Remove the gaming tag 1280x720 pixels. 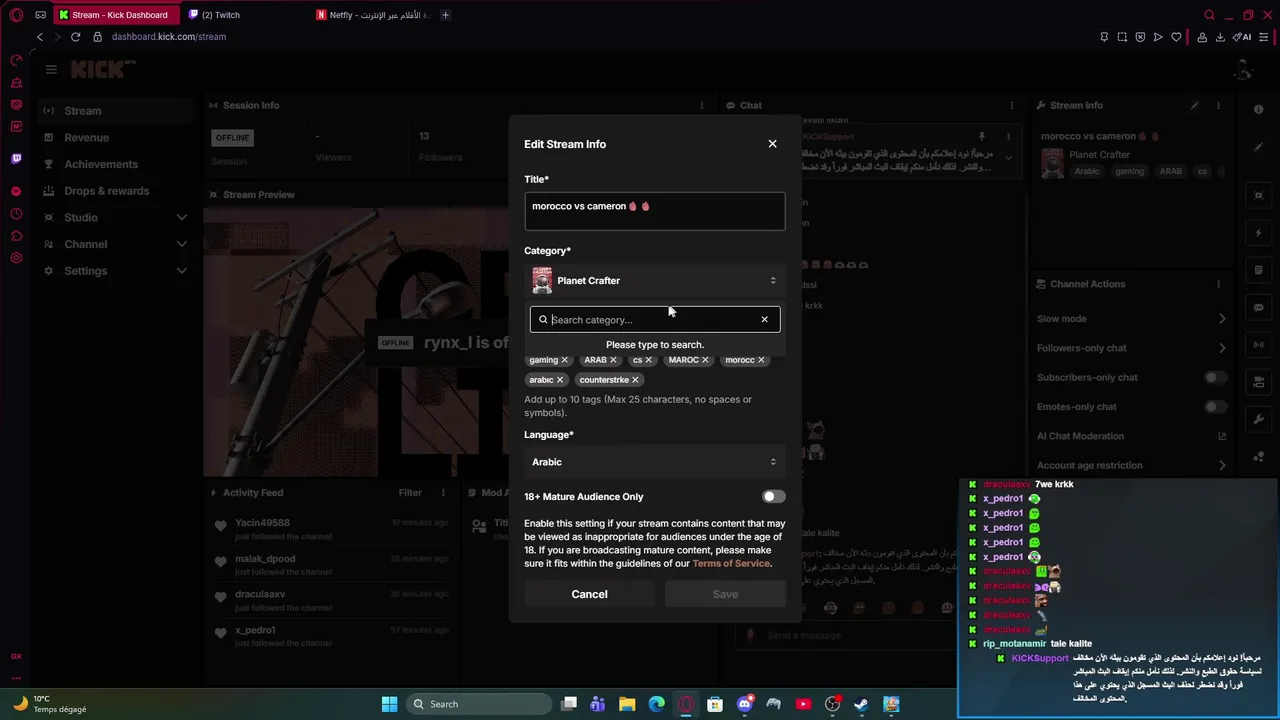click(564, 360)
